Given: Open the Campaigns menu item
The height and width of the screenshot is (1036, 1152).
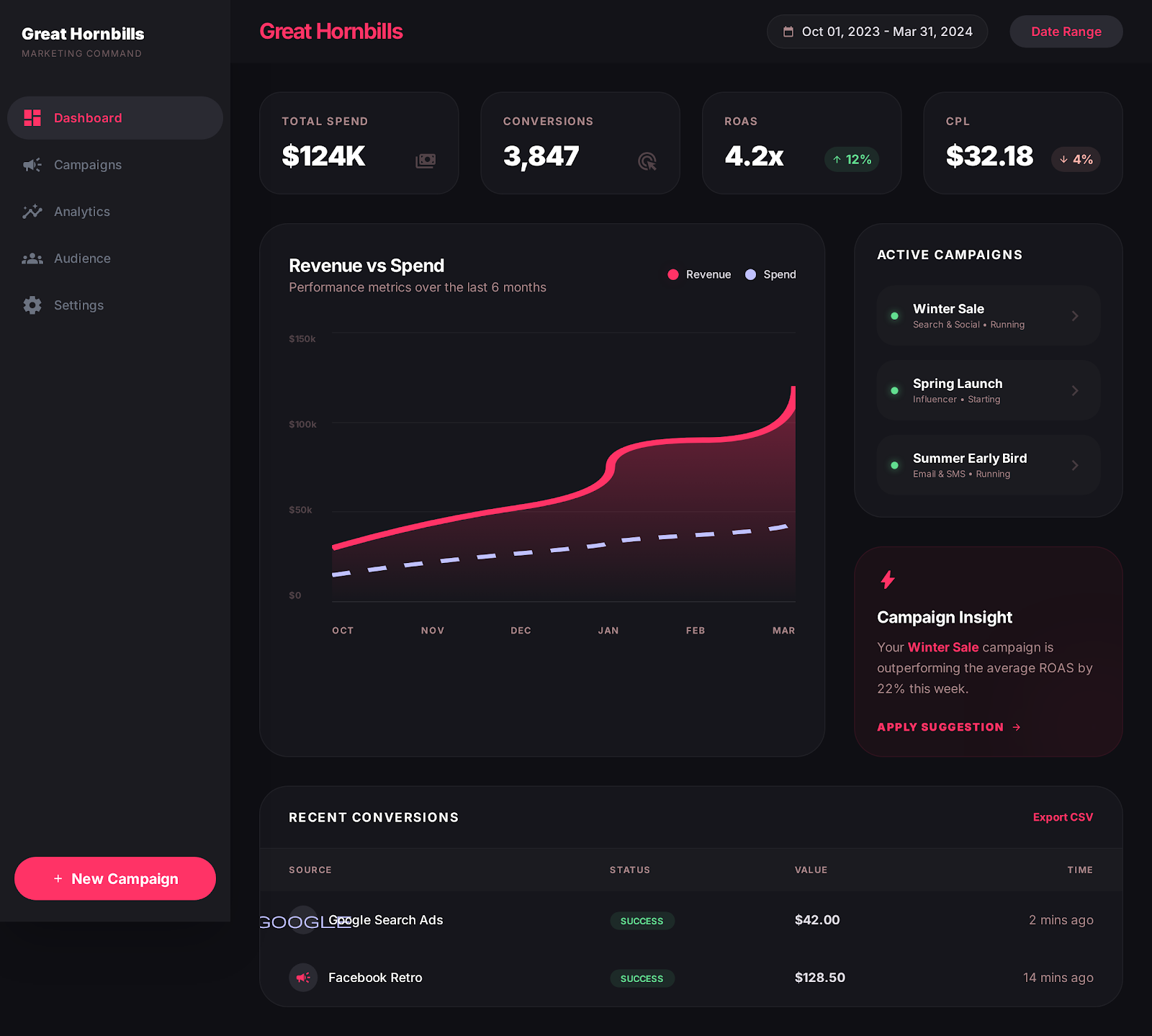Looking at the screenshot, I should pos(115,165).
